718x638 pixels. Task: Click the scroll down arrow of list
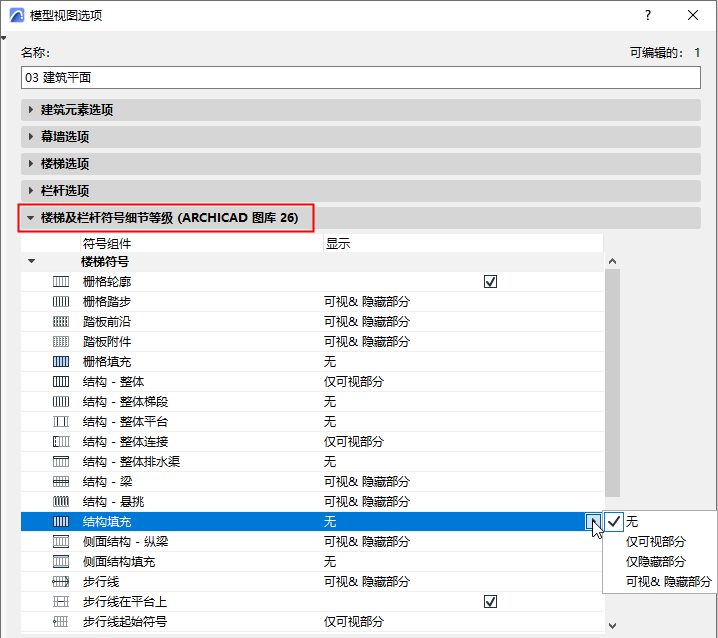pyautogui.click(x=612, y=626)
